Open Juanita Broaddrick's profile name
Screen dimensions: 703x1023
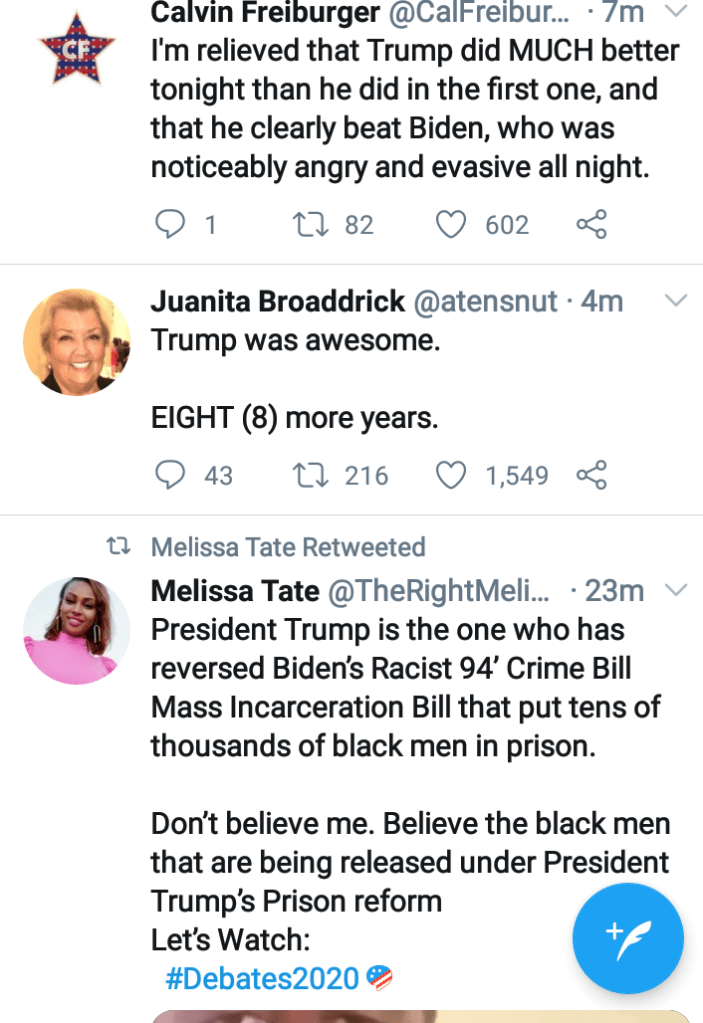pos(278,301)
